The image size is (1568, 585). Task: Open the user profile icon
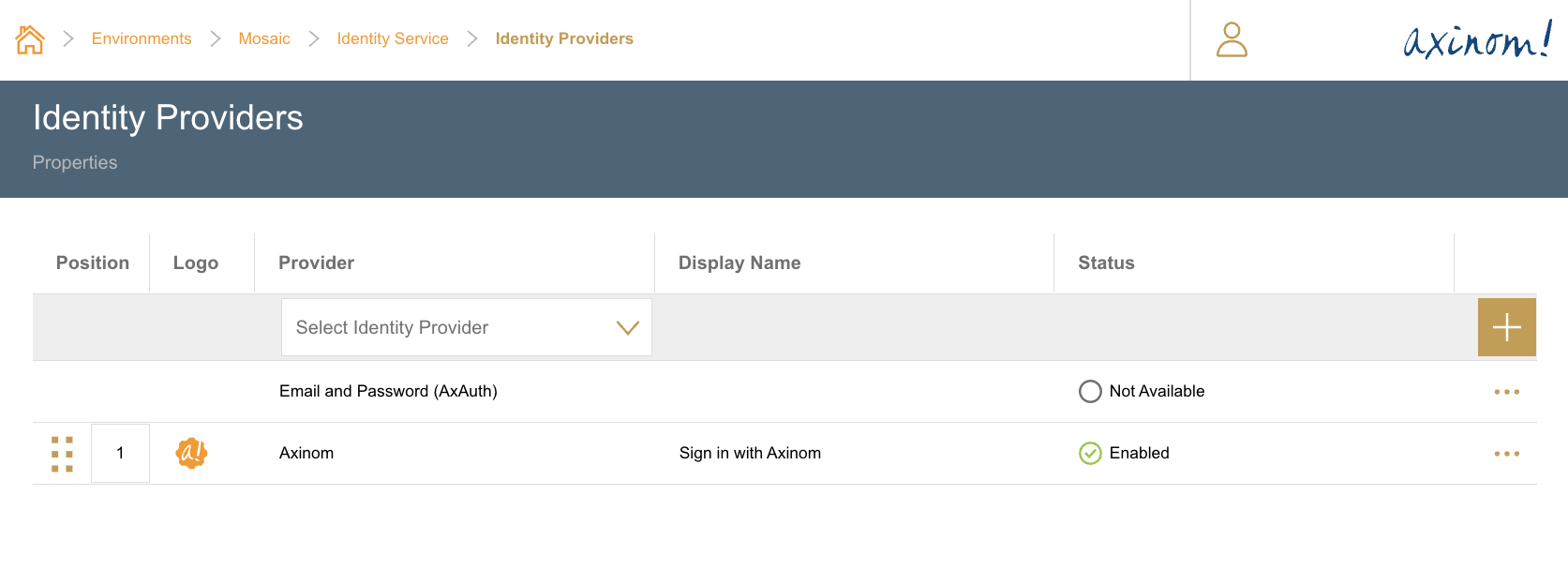click(1231, 39)
